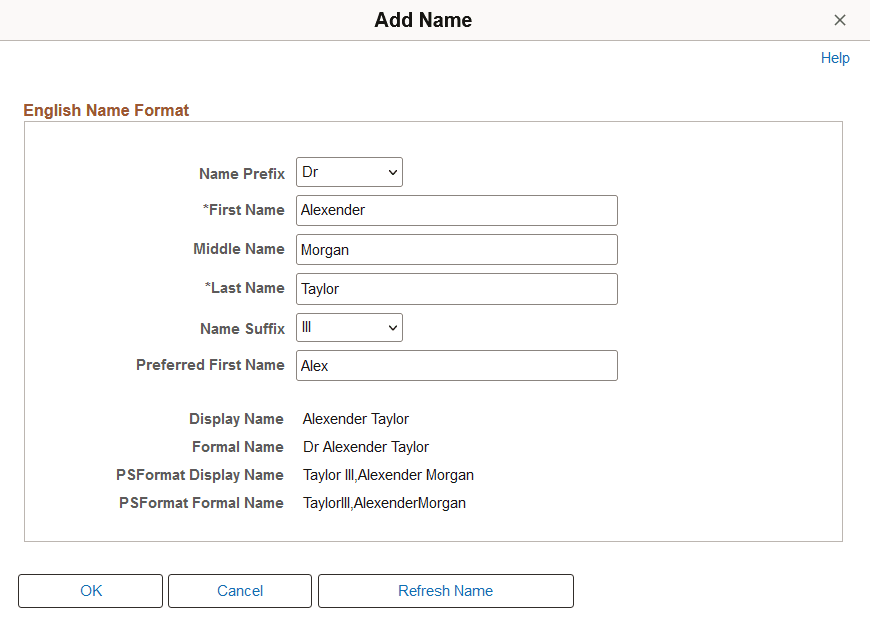
Task: Focus the Preferred First Name field
Action: 456,365
